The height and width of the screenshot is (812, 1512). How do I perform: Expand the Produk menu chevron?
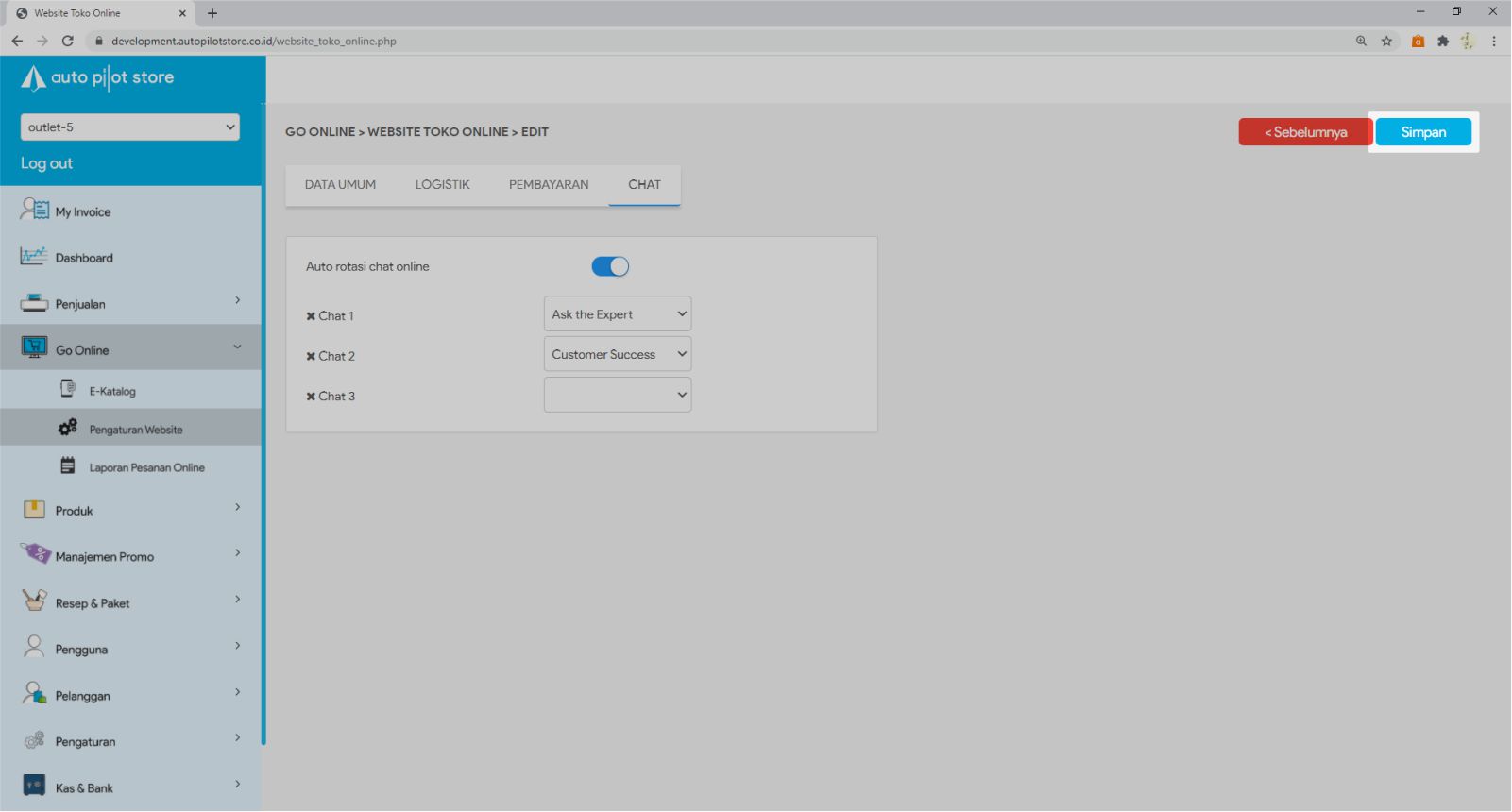pyautogui.click(x=237, y=508)
